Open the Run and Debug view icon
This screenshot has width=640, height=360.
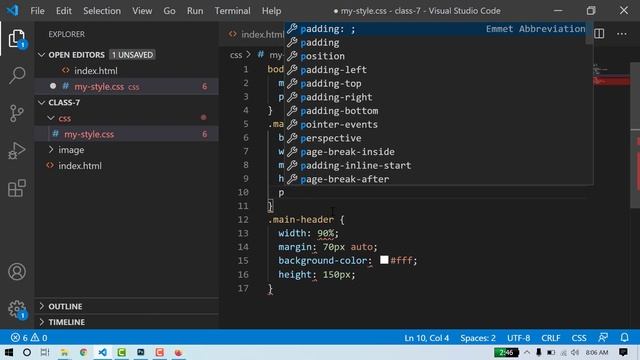point(17,151)
